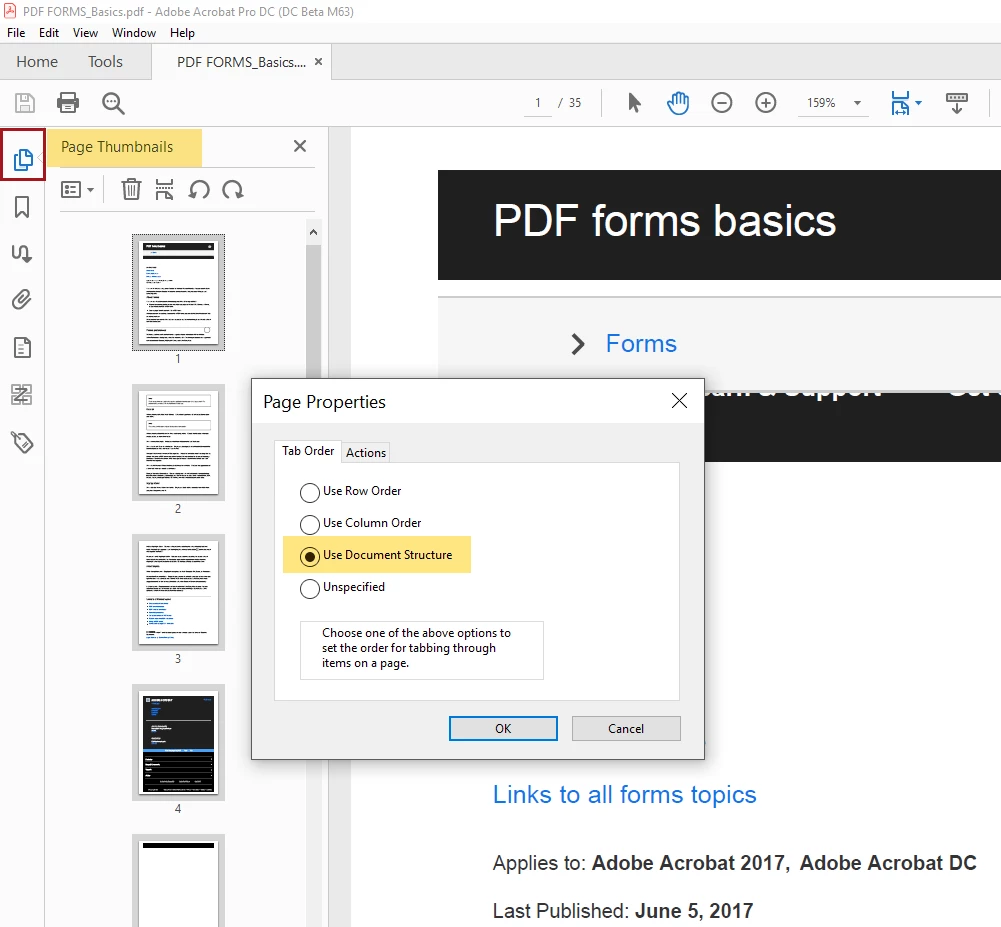This screenshot has width=1001, height=927.
Task: Close the Page Properties dialog
Action: [679, 401]
